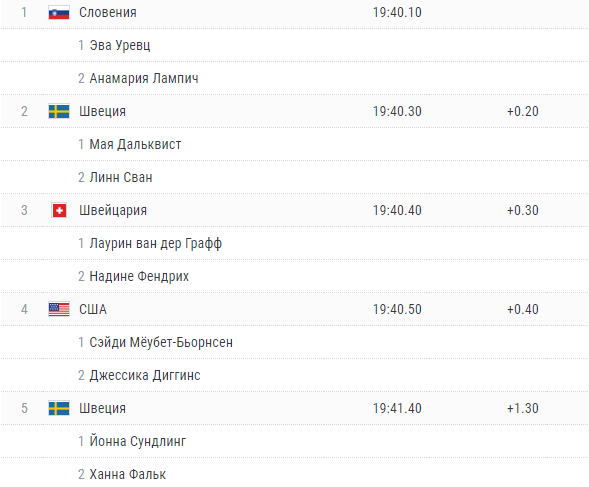Viewport: 589px width, 487px height.
Task: Select athlete Ханна Фальк
Action: pos(128,474)
